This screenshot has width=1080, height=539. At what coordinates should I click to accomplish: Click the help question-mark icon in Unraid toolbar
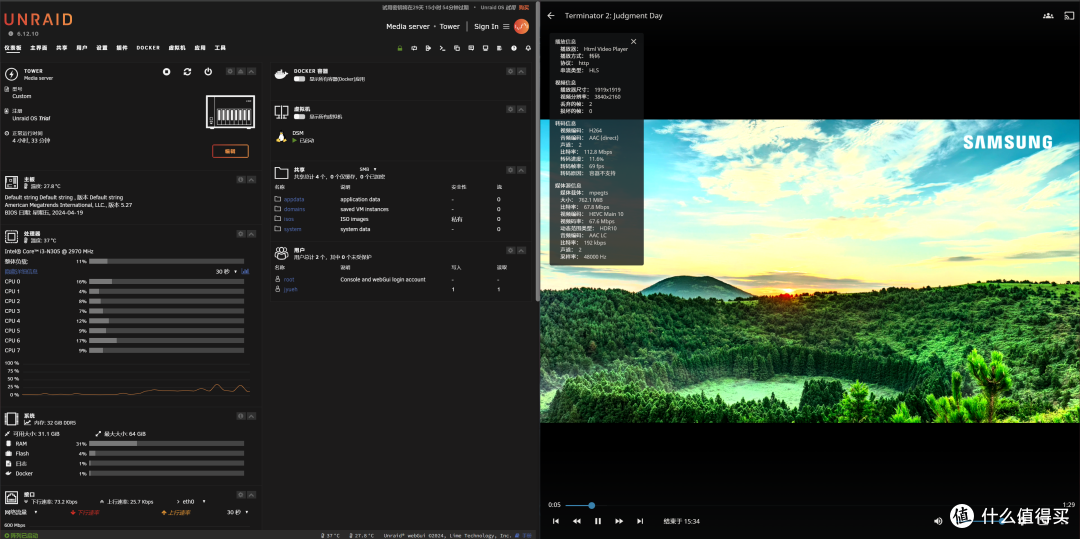point(514,48)
